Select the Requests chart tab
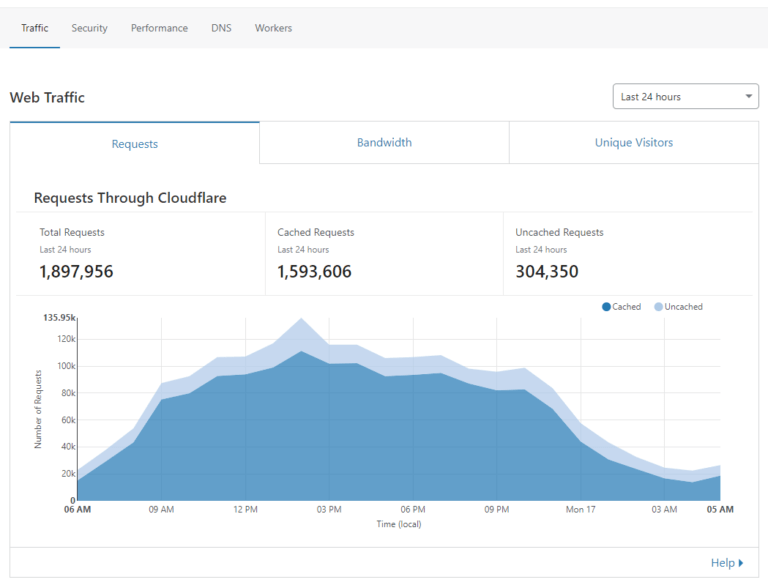 click(x=135, y=144)
